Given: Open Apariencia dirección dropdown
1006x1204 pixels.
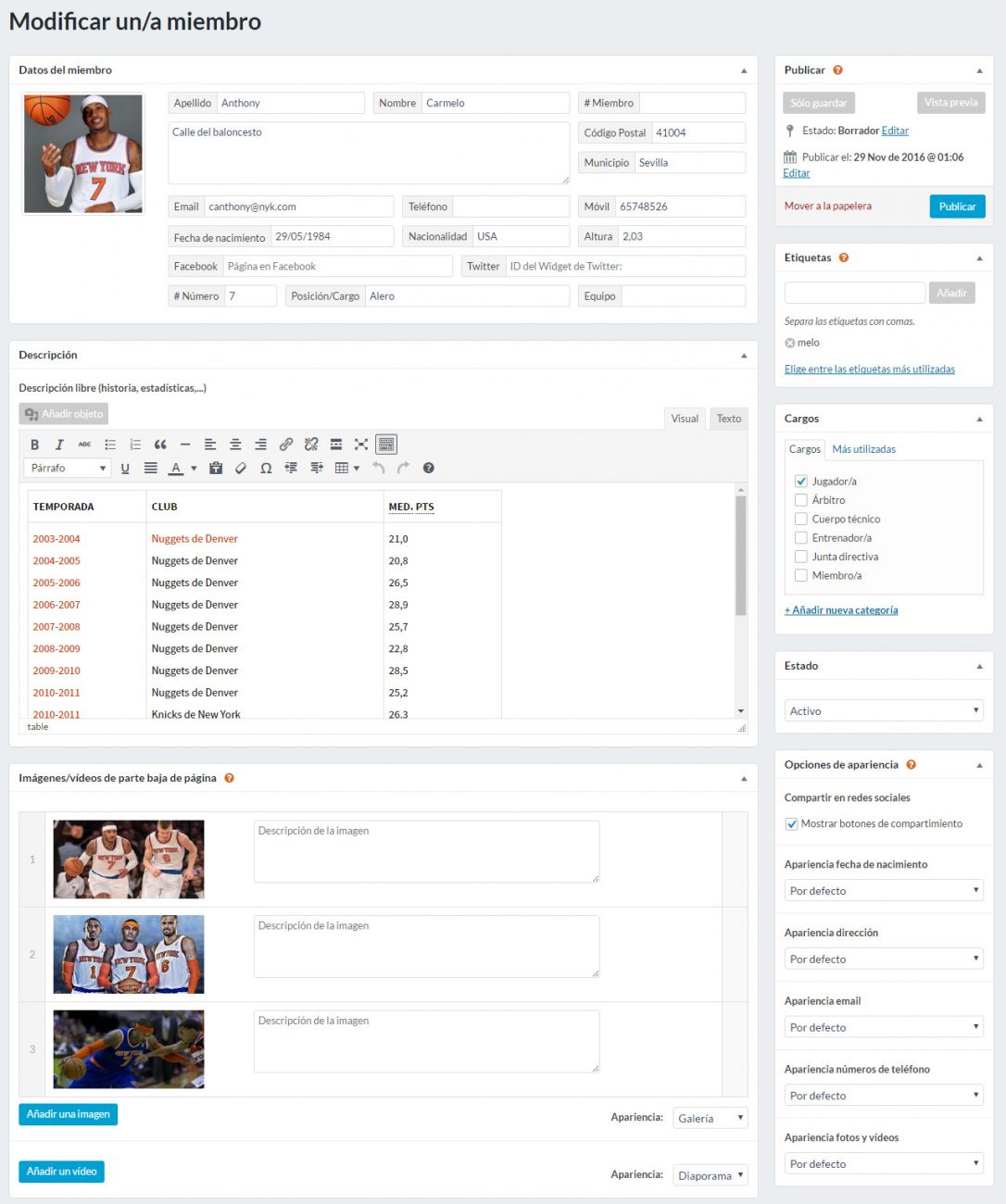Looking at the screenshot, I should pos(884,959).
